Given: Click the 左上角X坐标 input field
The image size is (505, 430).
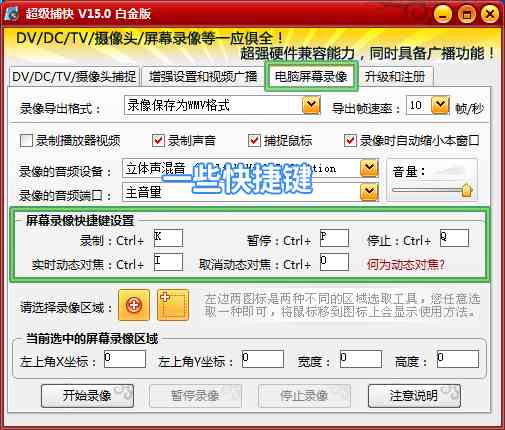Looking at the screenshot, I should point(125,359).
